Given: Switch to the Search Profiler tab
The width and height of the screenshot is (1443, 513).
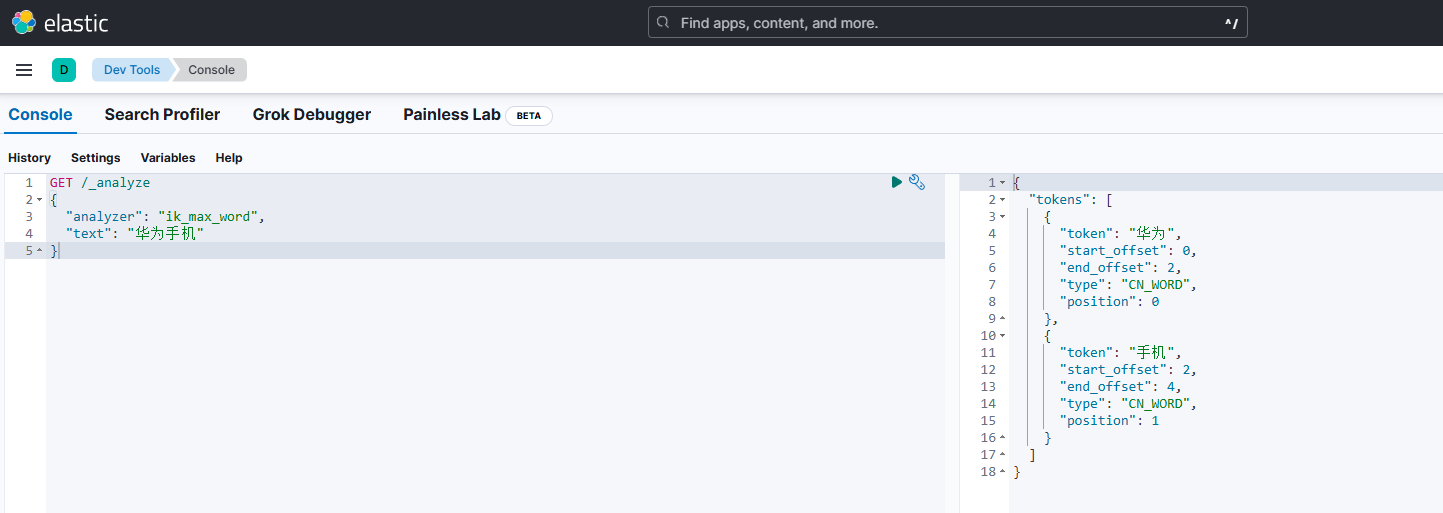Looking at the screenshot, I should point(162,115).
